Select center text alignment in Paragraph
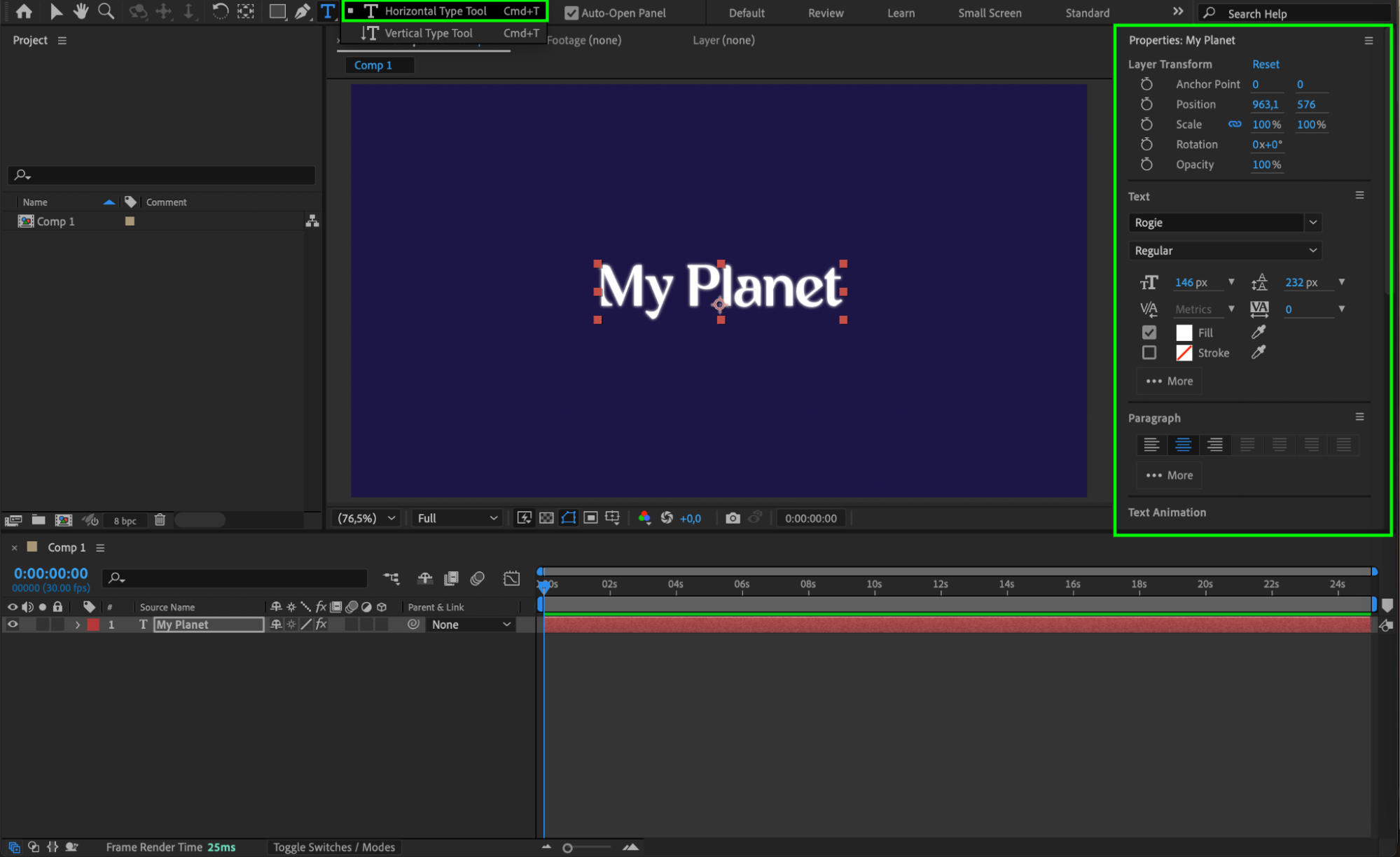This screenshot has height=857, width=1400. (1183, 445)
